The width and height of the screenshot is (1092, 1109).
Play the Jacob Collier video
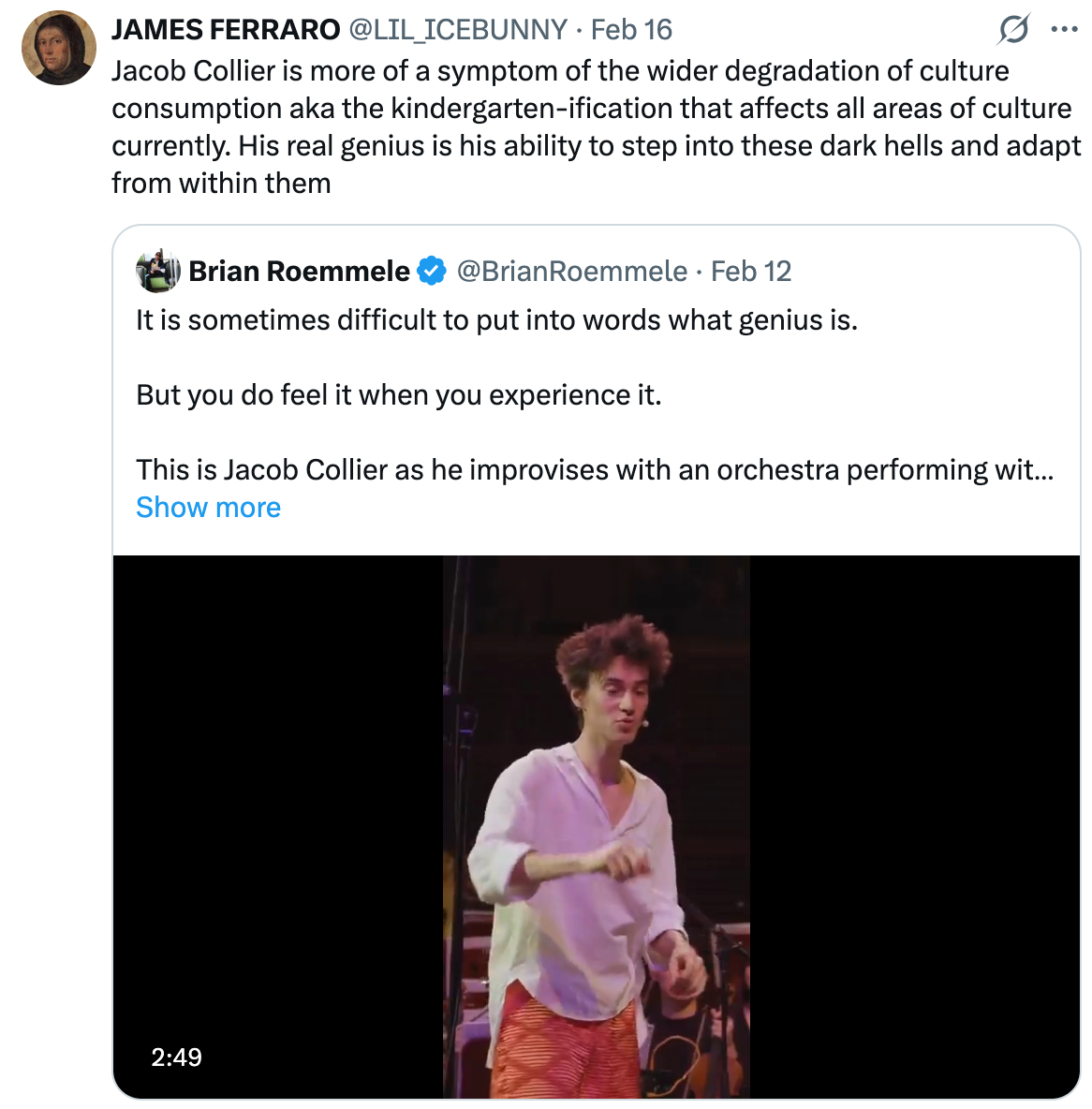[x=596, y=826]
